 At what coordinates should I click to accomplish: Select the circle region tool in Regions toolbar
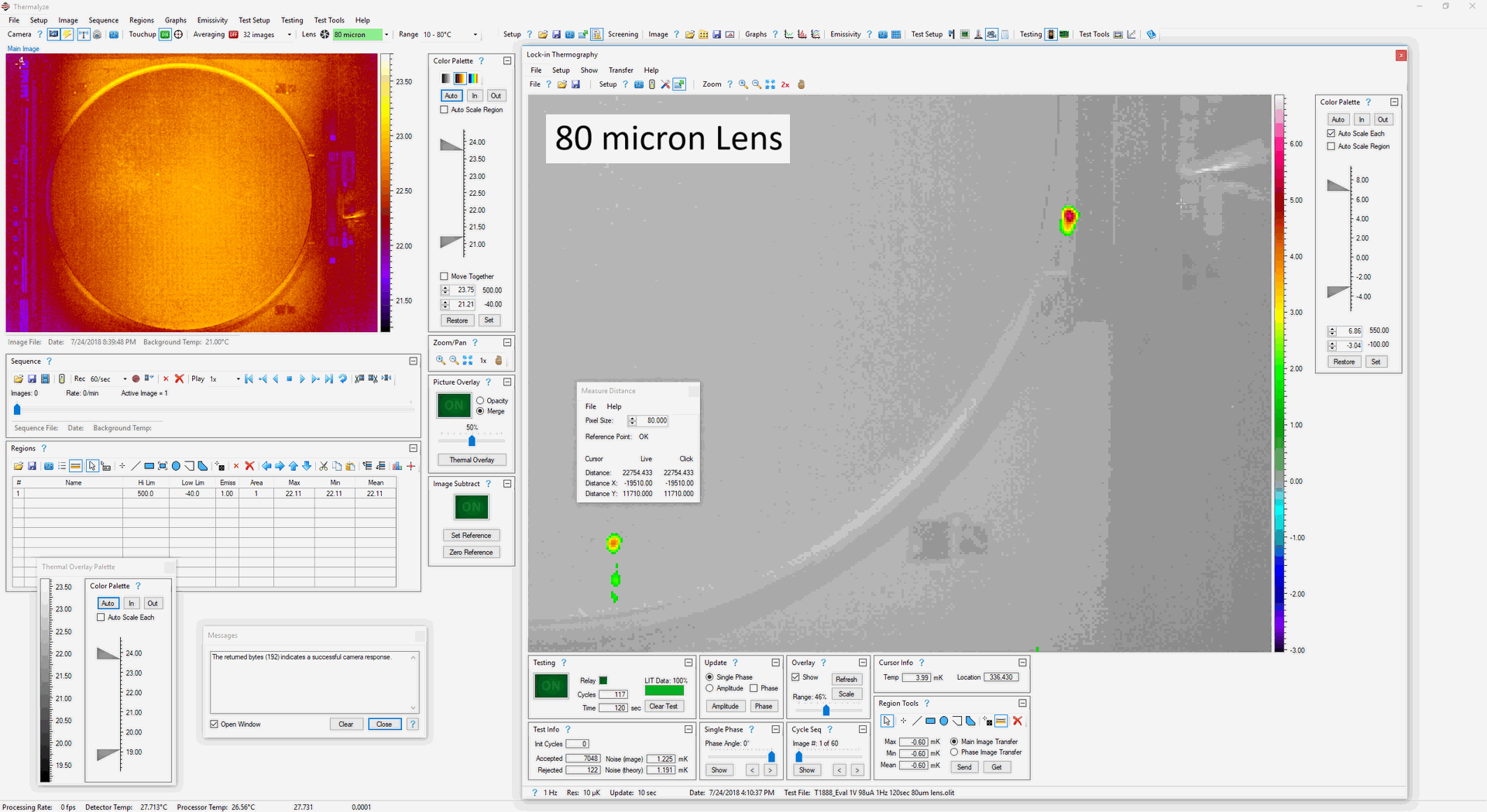point(176,466)
